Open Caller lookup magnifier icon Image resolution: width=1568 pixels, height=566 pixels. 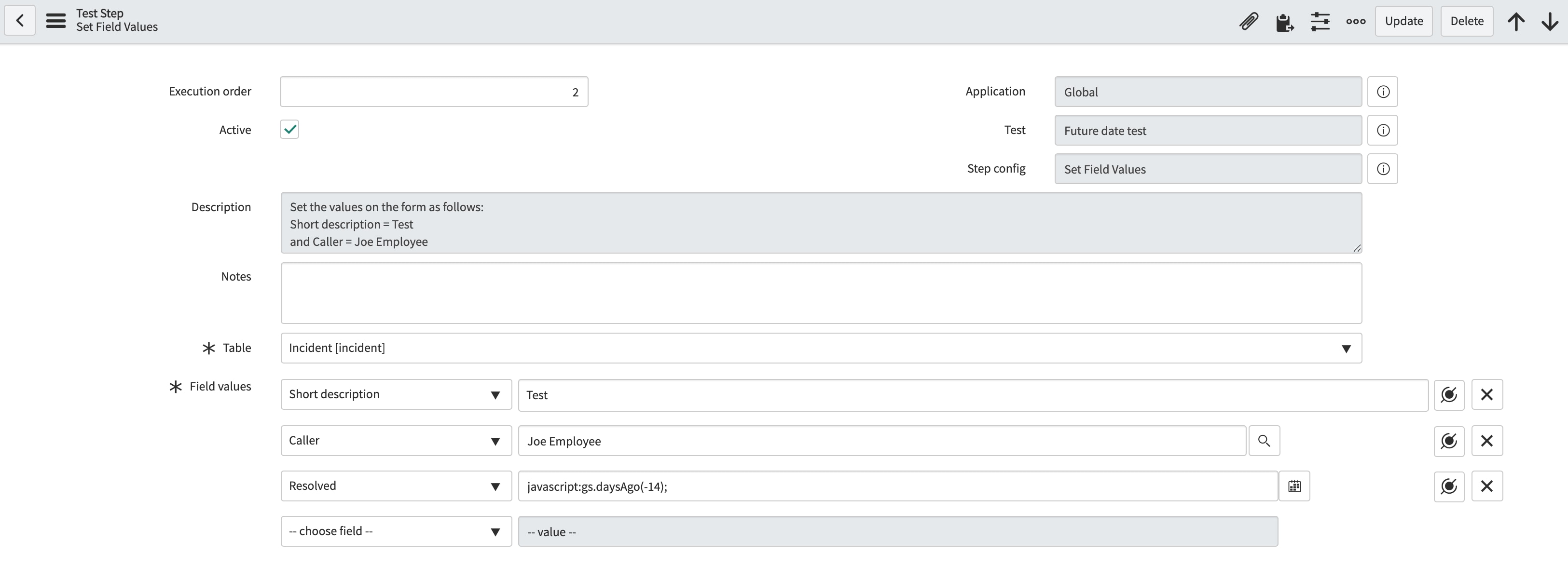click(x=1264, y=441)
